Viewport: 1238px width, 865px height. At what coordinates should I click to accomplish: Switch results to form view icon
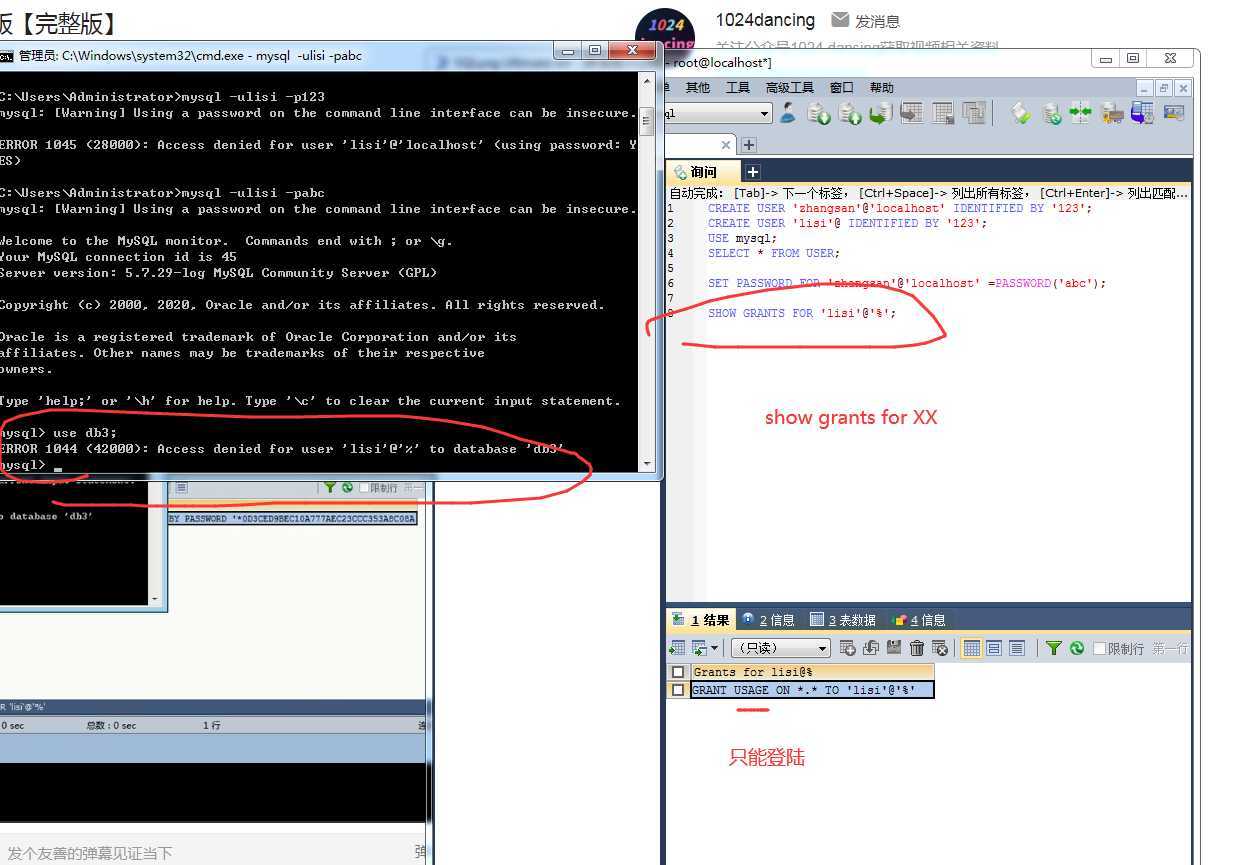click(994, 648)
